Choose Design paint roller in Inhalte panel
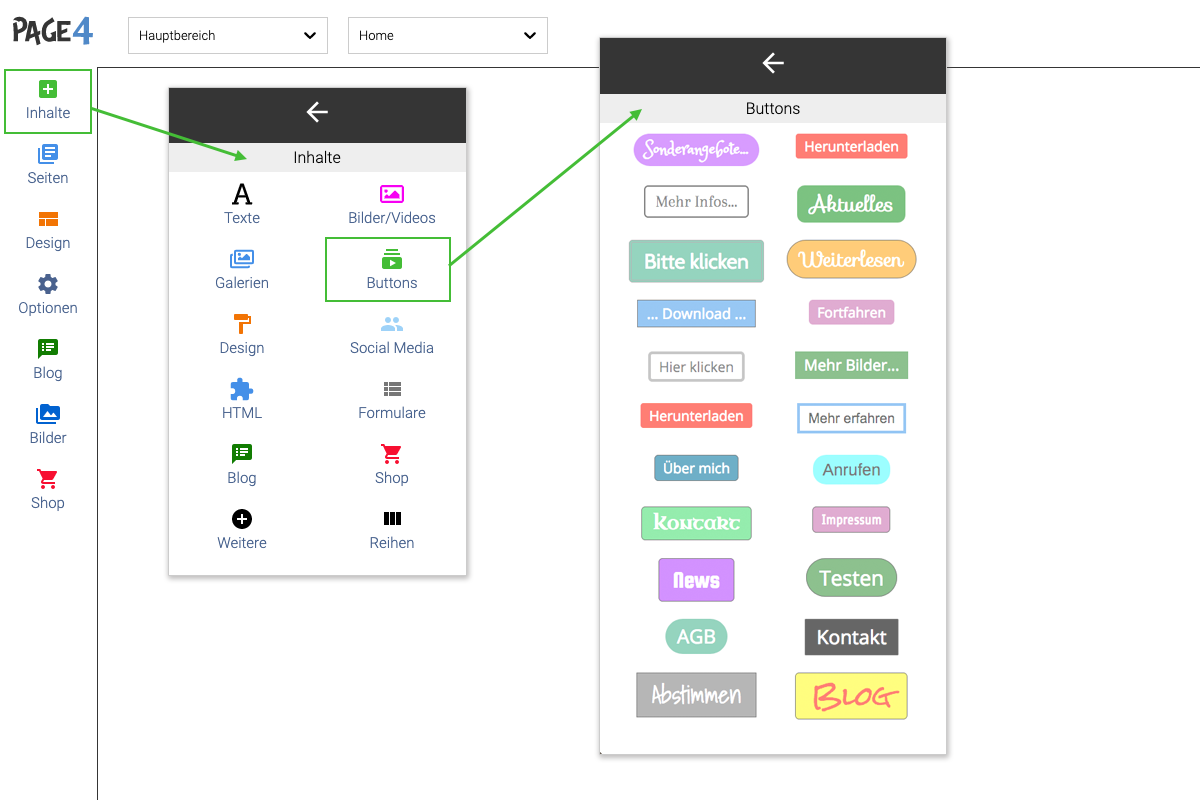Image resolution: width=1200 pixels, height=800 pixels. coord(242,335)
